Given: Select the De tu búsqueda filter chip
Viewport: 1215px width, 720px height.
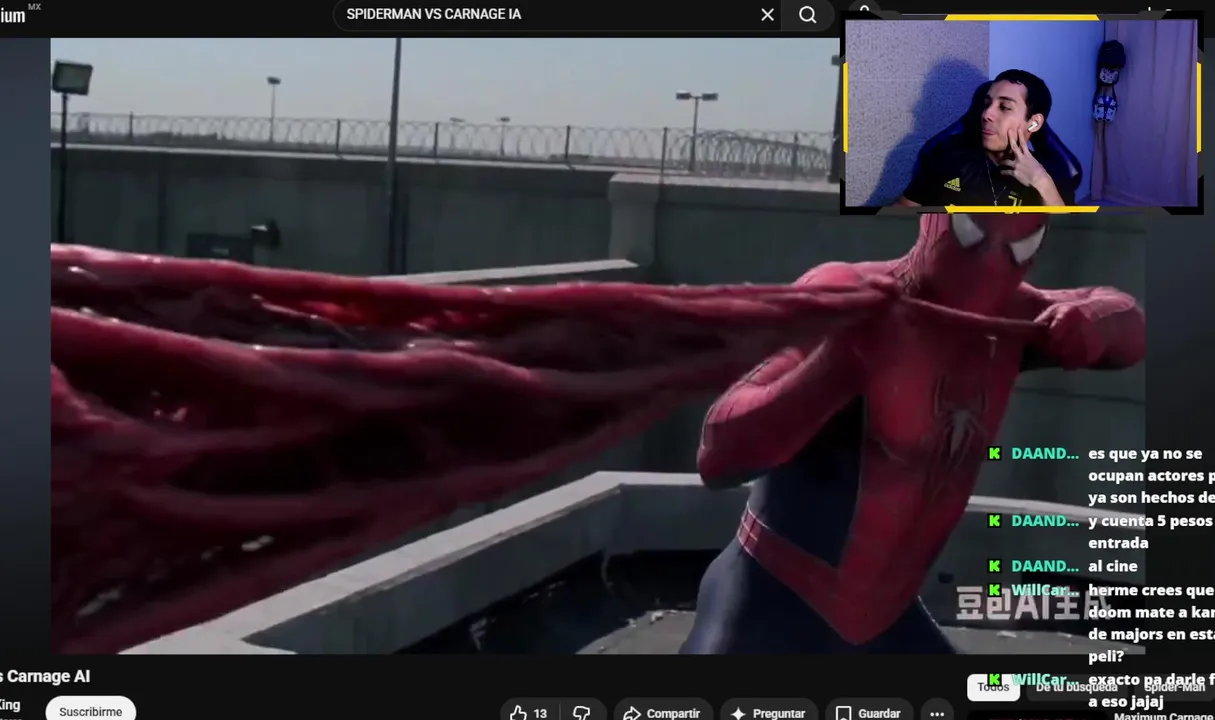Looking at the screenshot, I should pyautogui.click(x=1076, y=687).
